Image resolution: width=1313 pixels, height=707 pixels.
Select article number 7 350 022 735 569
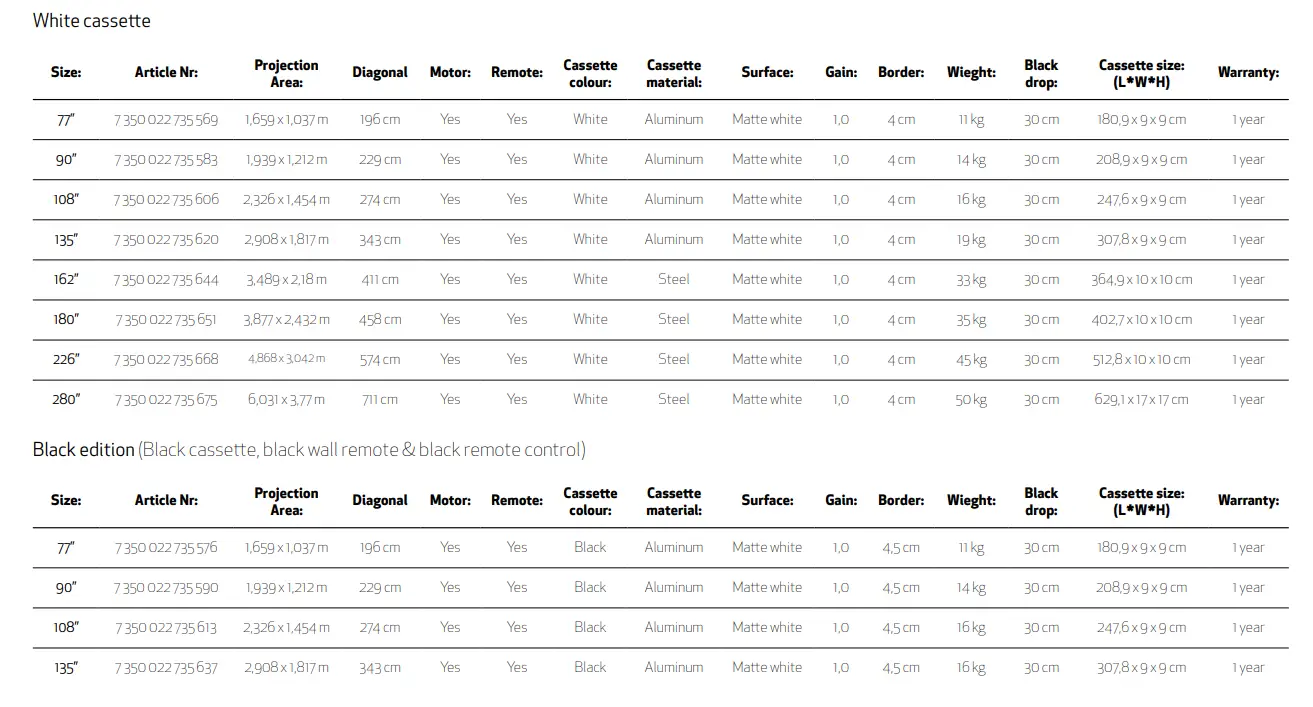(166, 120)
